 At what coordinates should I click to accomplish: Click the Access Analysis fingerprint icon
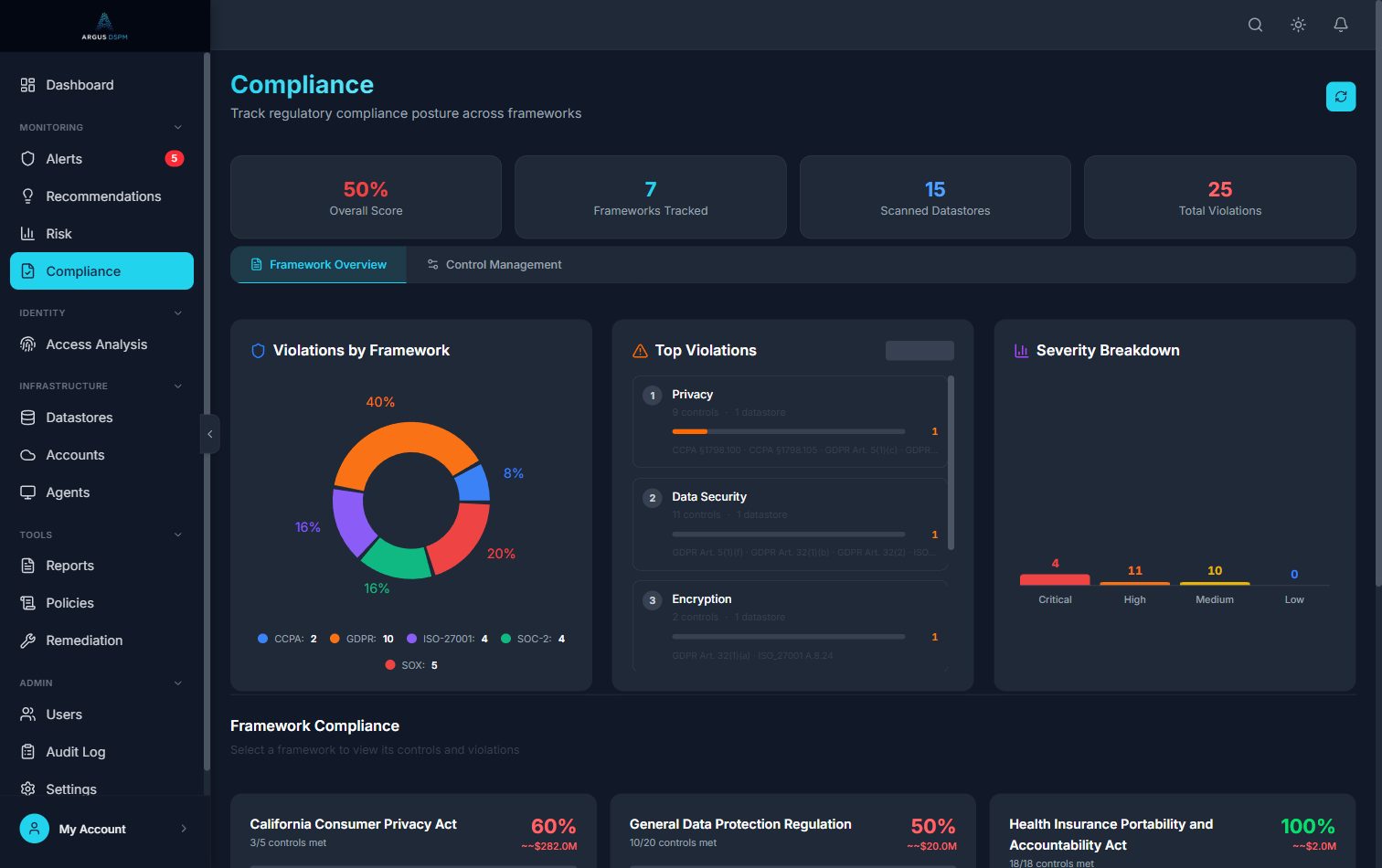click(27, 344)
